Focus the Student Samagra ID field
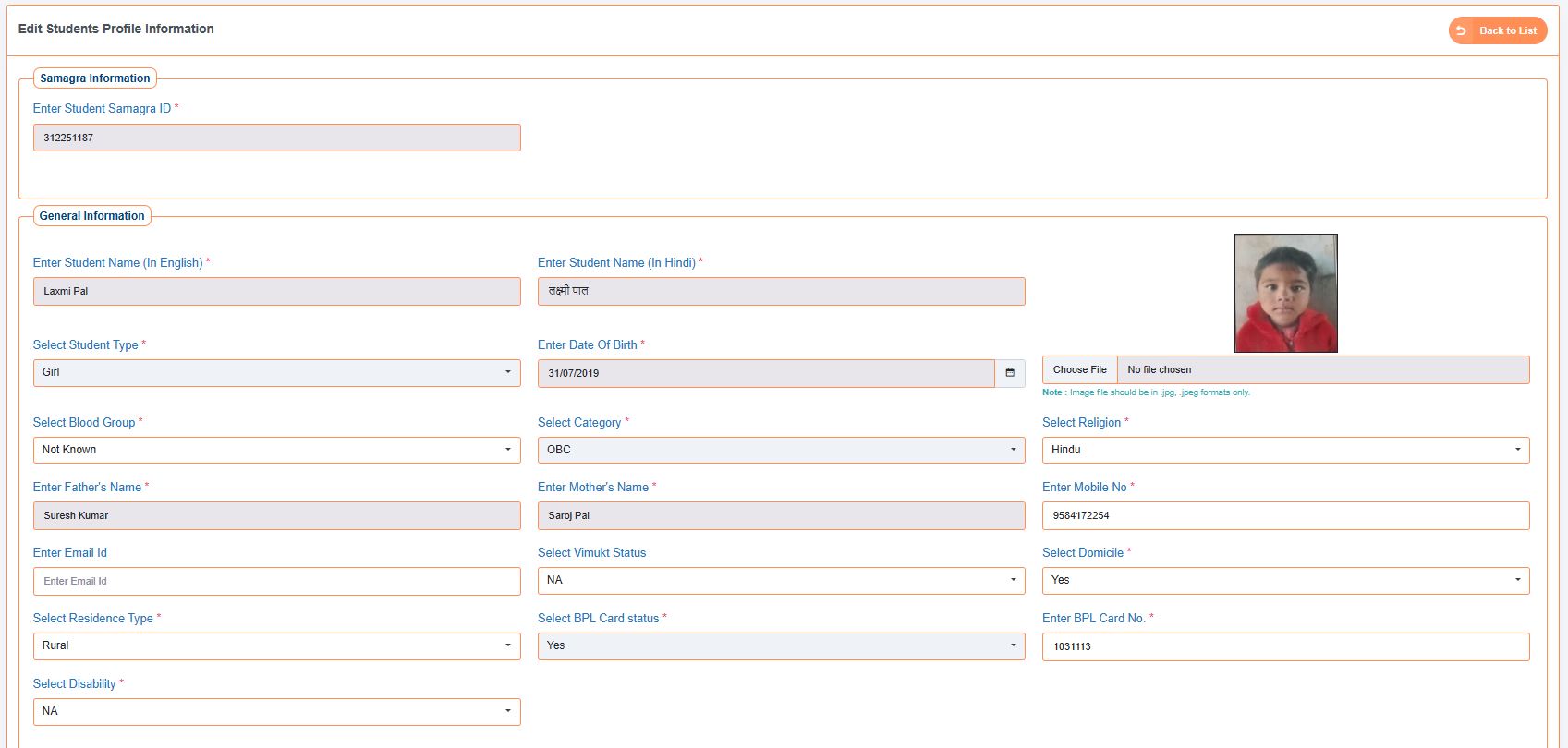This screenshot has height=748, width=1568. coord(276,138)
